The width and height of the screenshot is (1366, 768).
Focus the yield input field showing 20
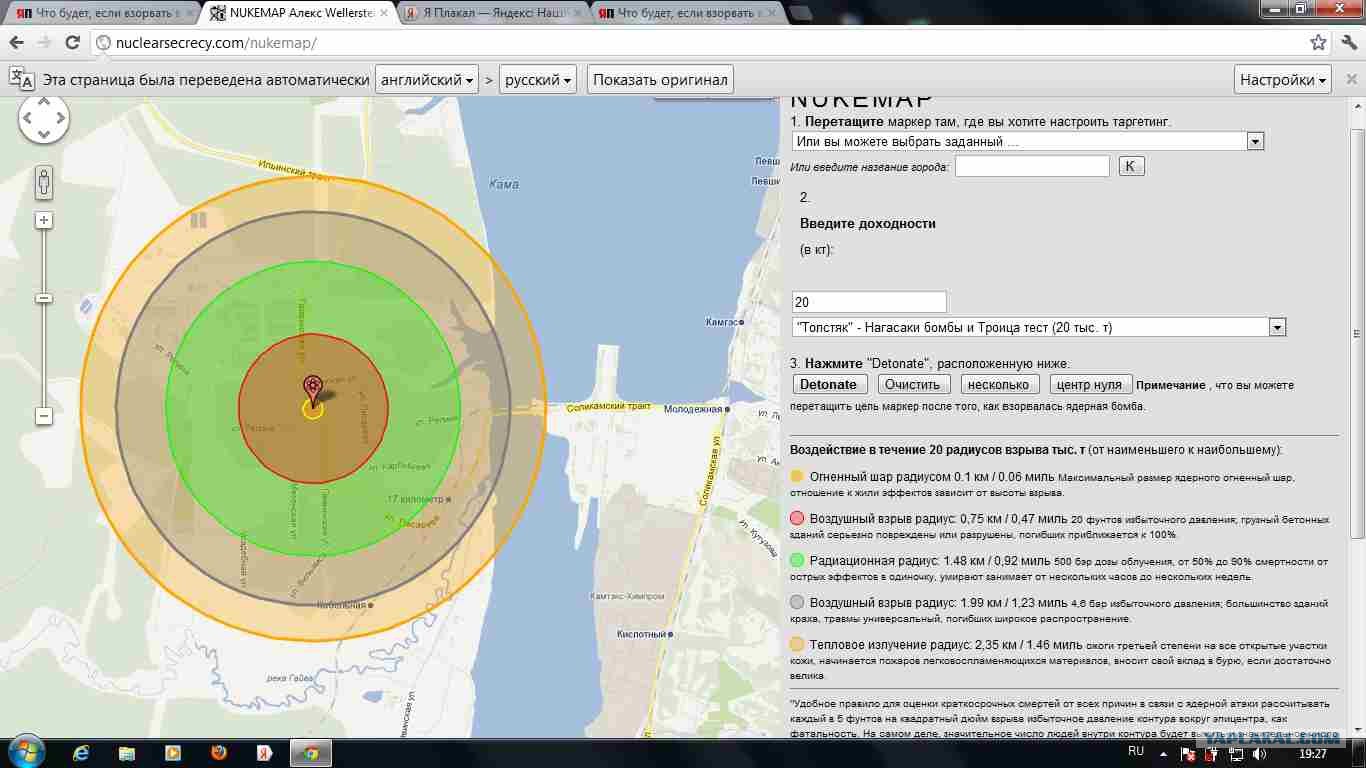tap(869, 302)
